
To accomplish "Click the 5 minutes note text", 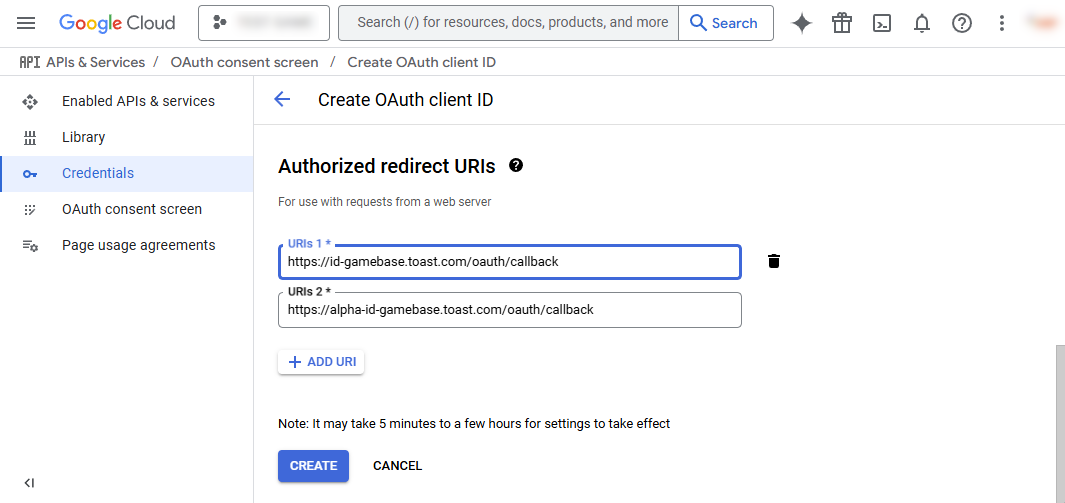I will point(474,424).
